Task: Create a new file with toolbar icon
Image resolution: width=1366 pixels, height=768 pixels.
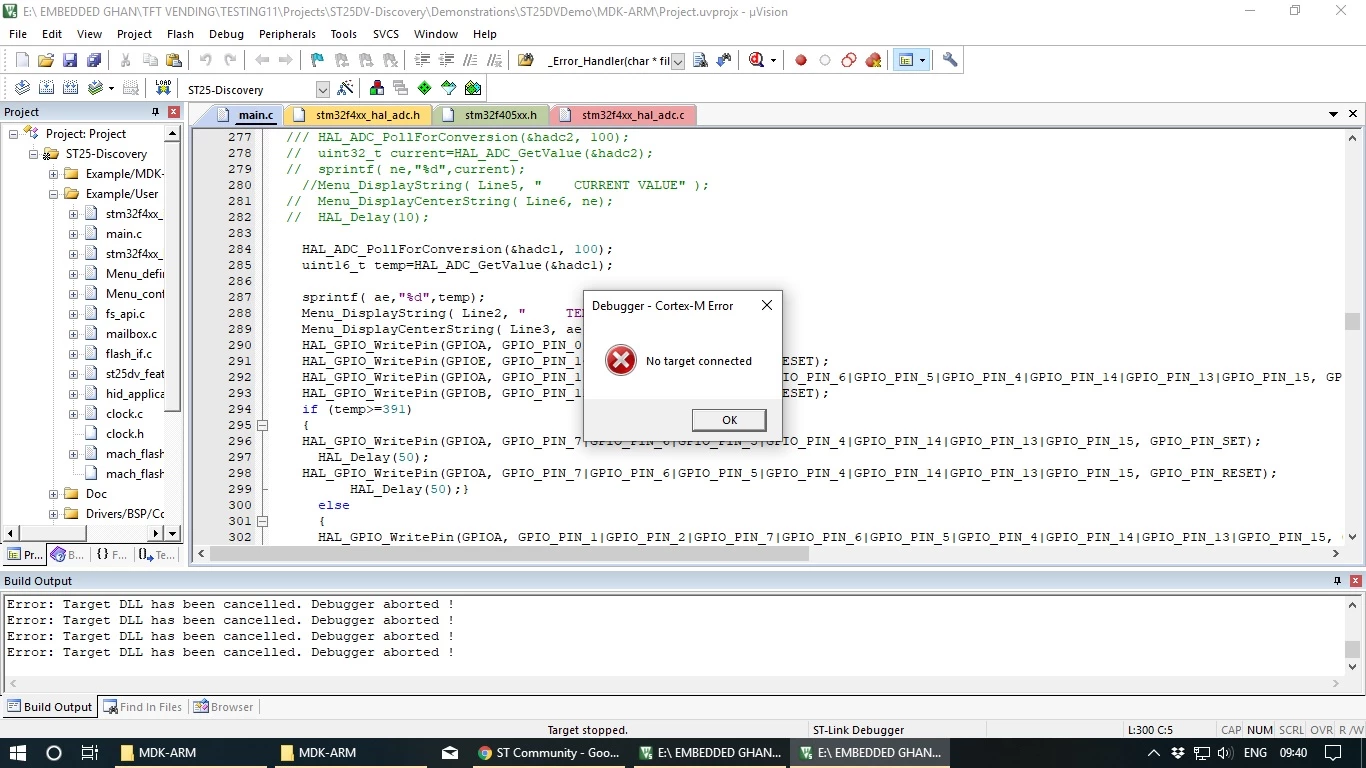Action: point(22,60)
